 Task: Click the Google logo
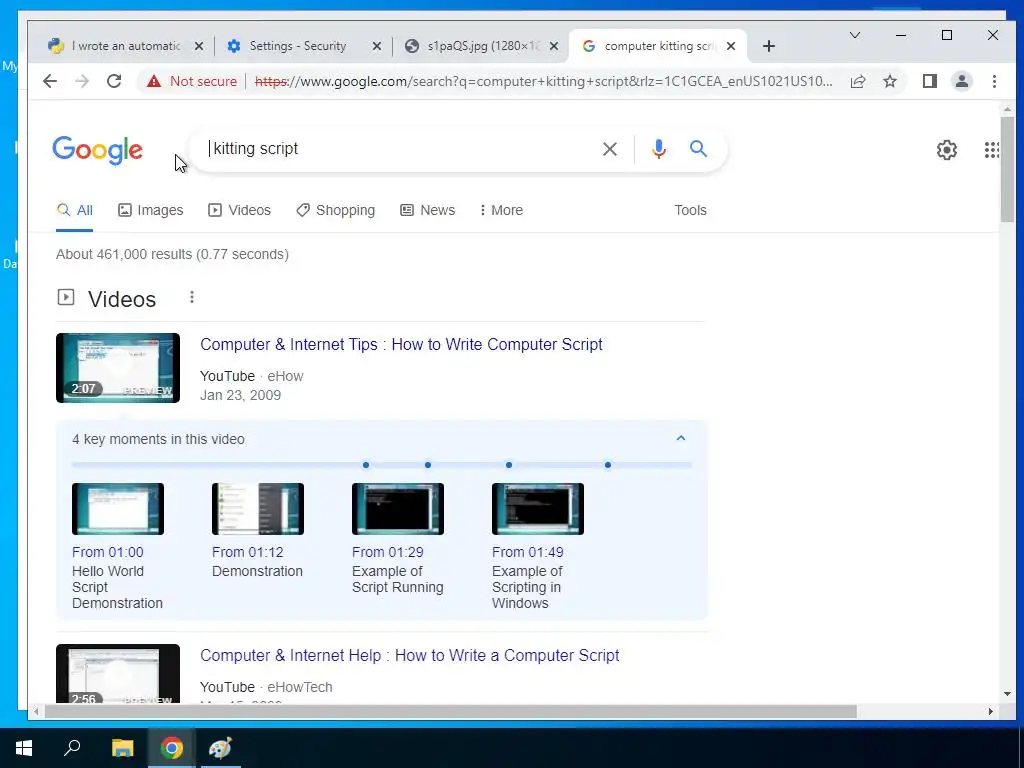pos(97,150)
